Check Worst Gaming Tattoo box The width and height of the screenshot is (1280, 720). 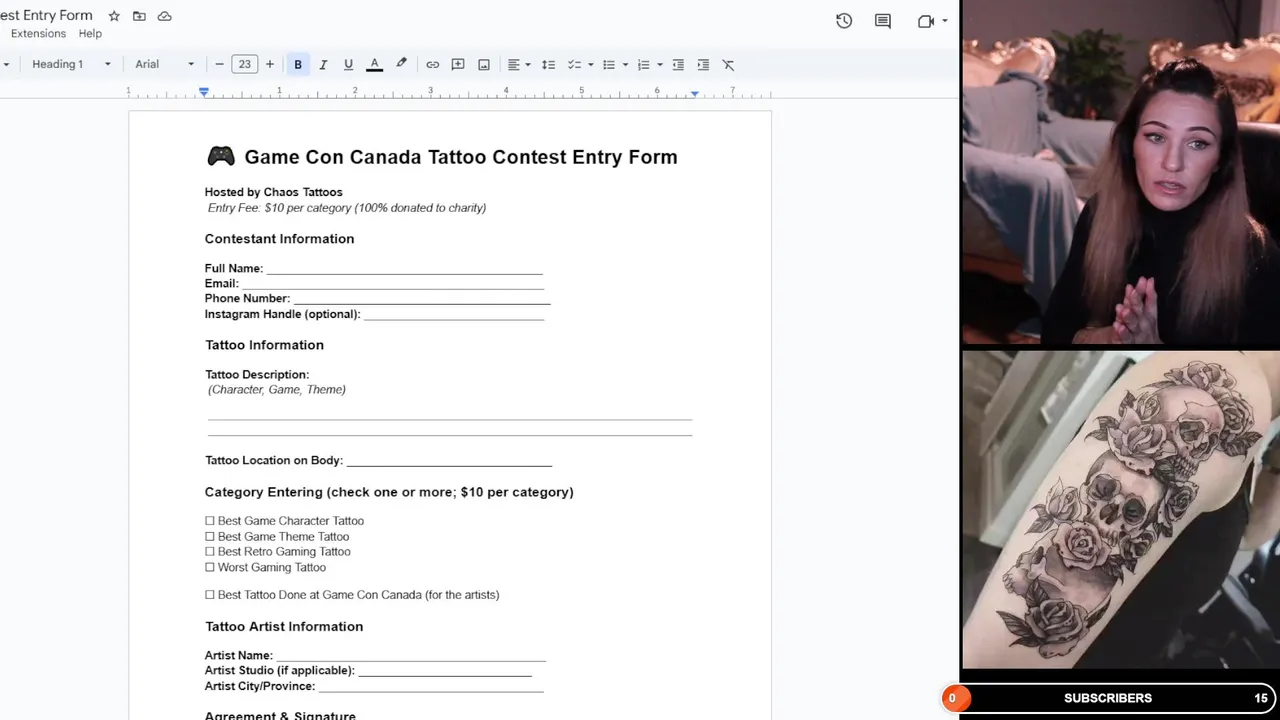pyautogui.click(x=210, y=568)
